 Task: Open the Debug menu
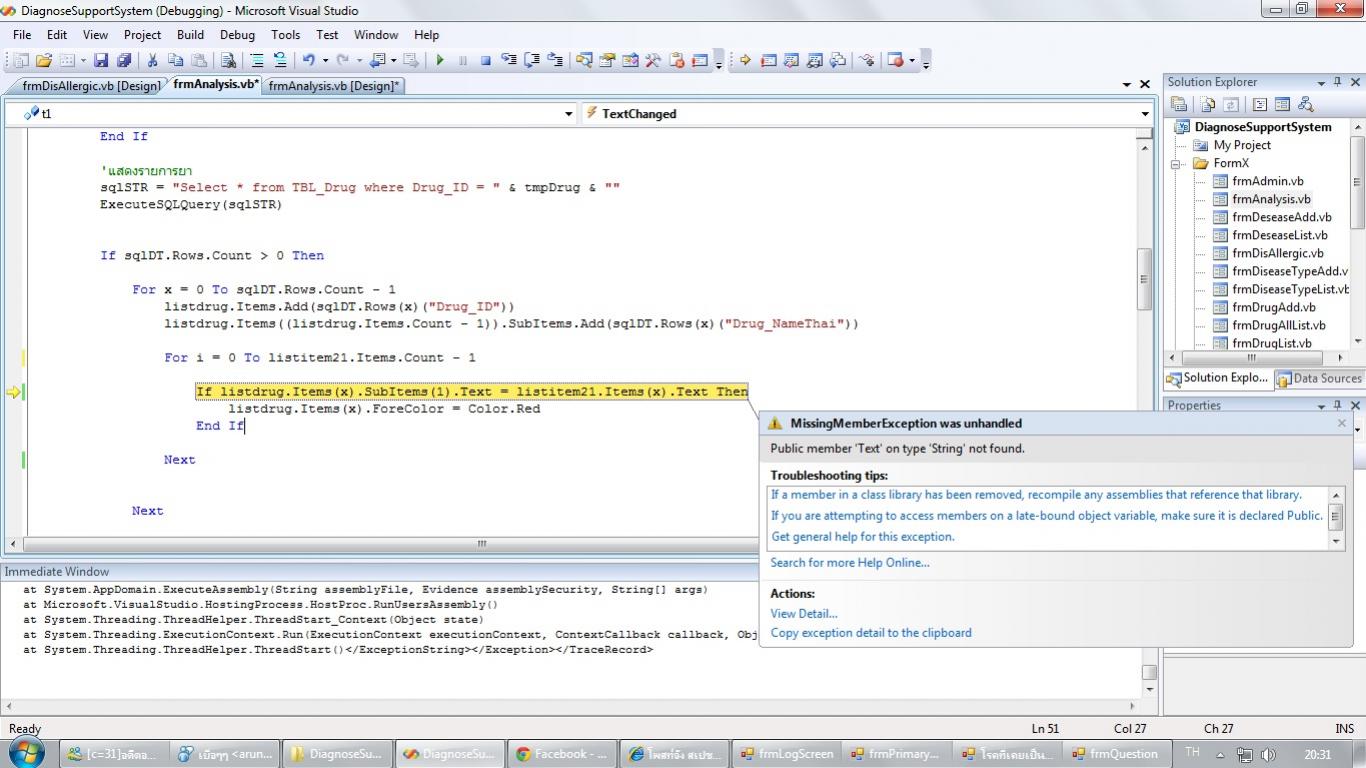point(238,34)
